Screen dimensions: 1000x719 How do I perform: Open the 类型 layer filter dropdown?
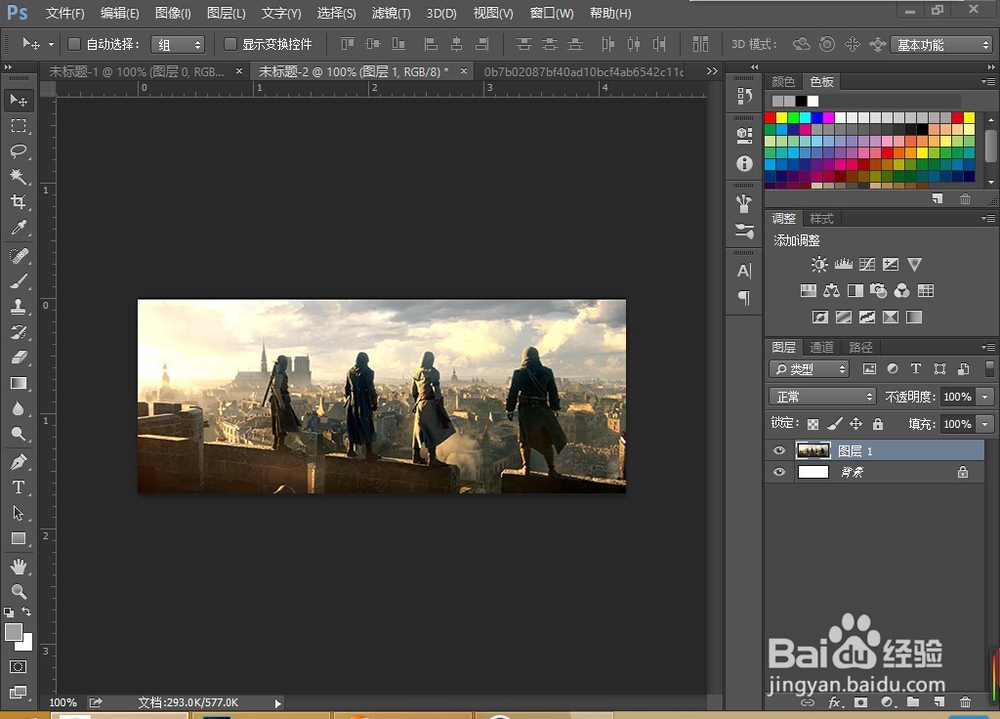(x=809, y=369)
